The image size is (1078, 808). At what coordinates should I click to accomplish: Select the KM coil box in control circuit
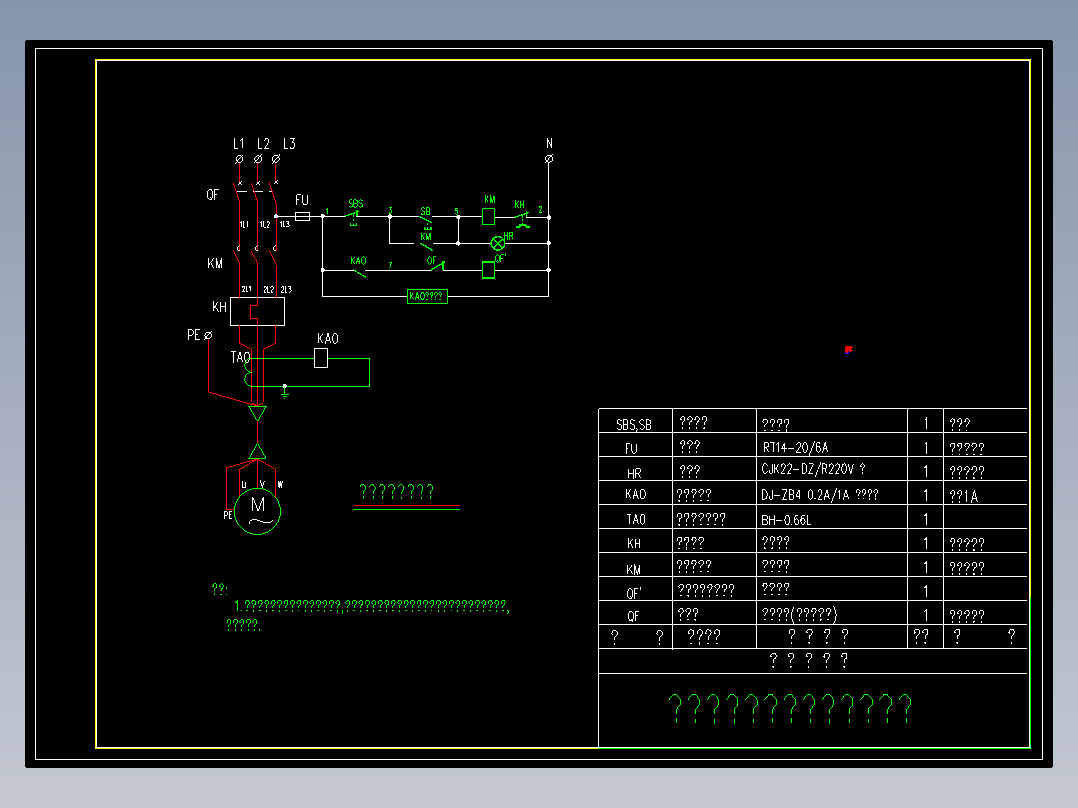pyautogui.click(x=489, y=217)
